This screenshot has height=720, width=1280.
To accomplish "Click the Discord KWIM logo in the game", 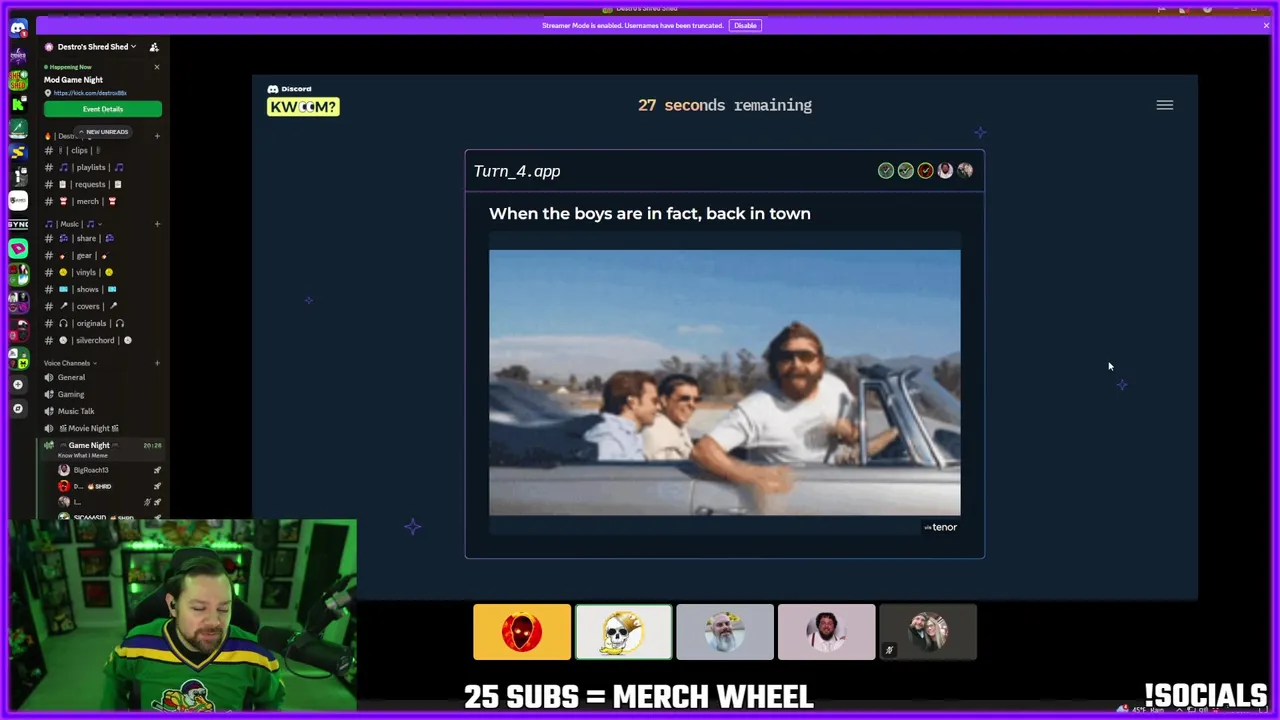I will (x=303, y=101).
